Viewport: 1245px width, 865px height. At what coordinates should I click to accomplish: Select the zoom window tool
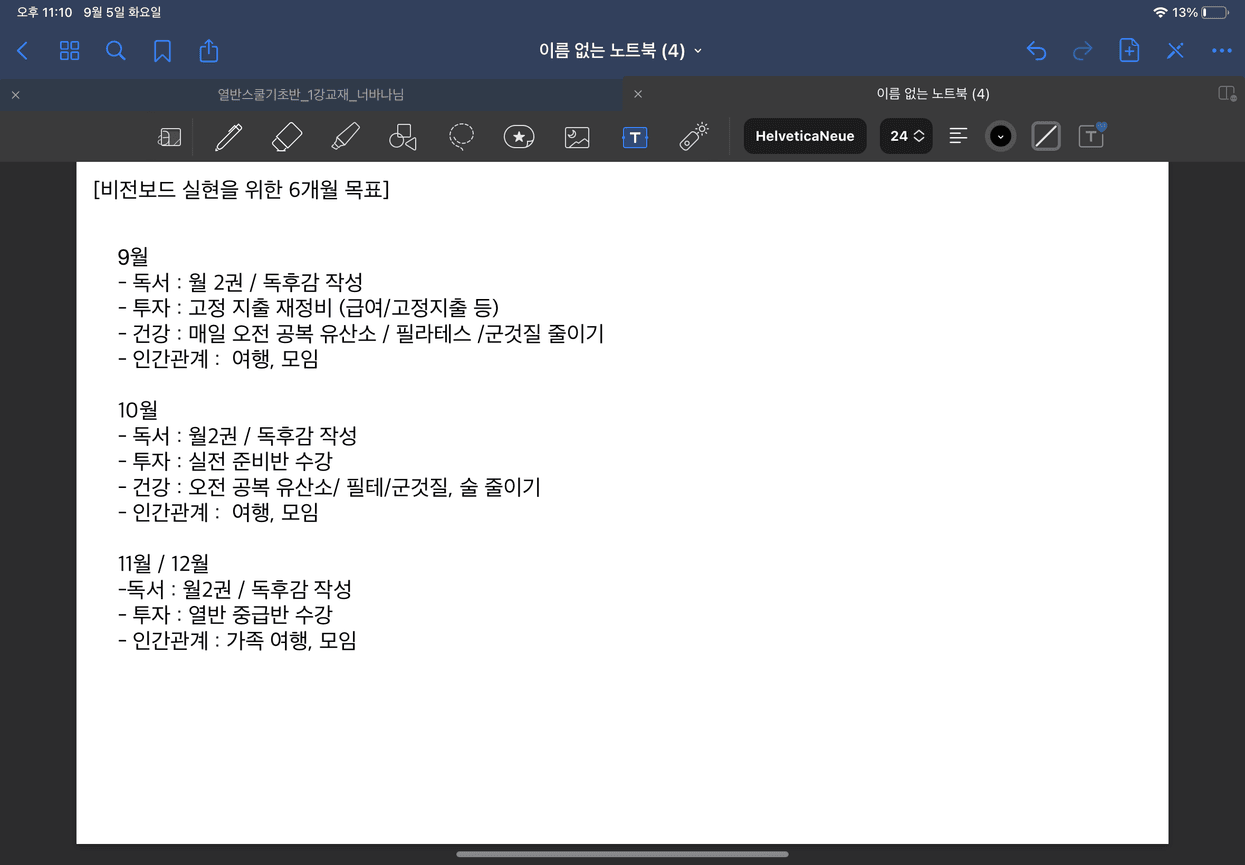tap(170, 137)
